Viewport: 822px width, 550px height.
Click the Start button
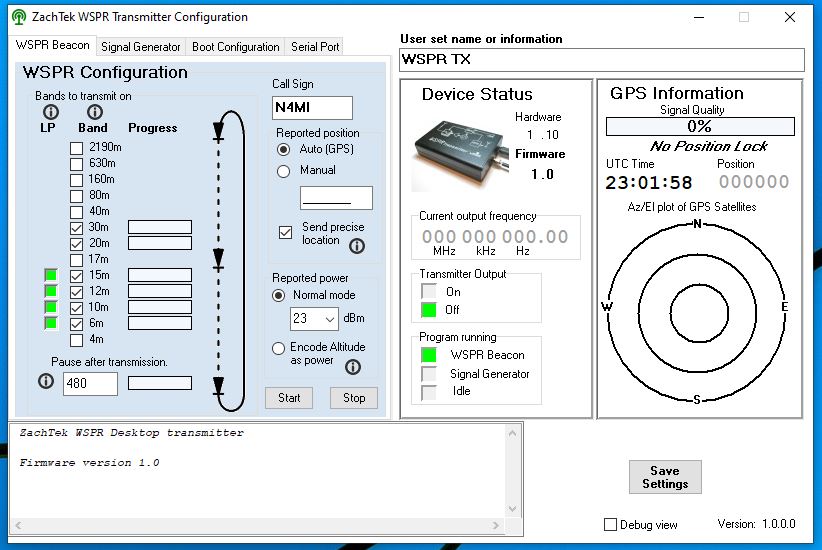[289, 398]
